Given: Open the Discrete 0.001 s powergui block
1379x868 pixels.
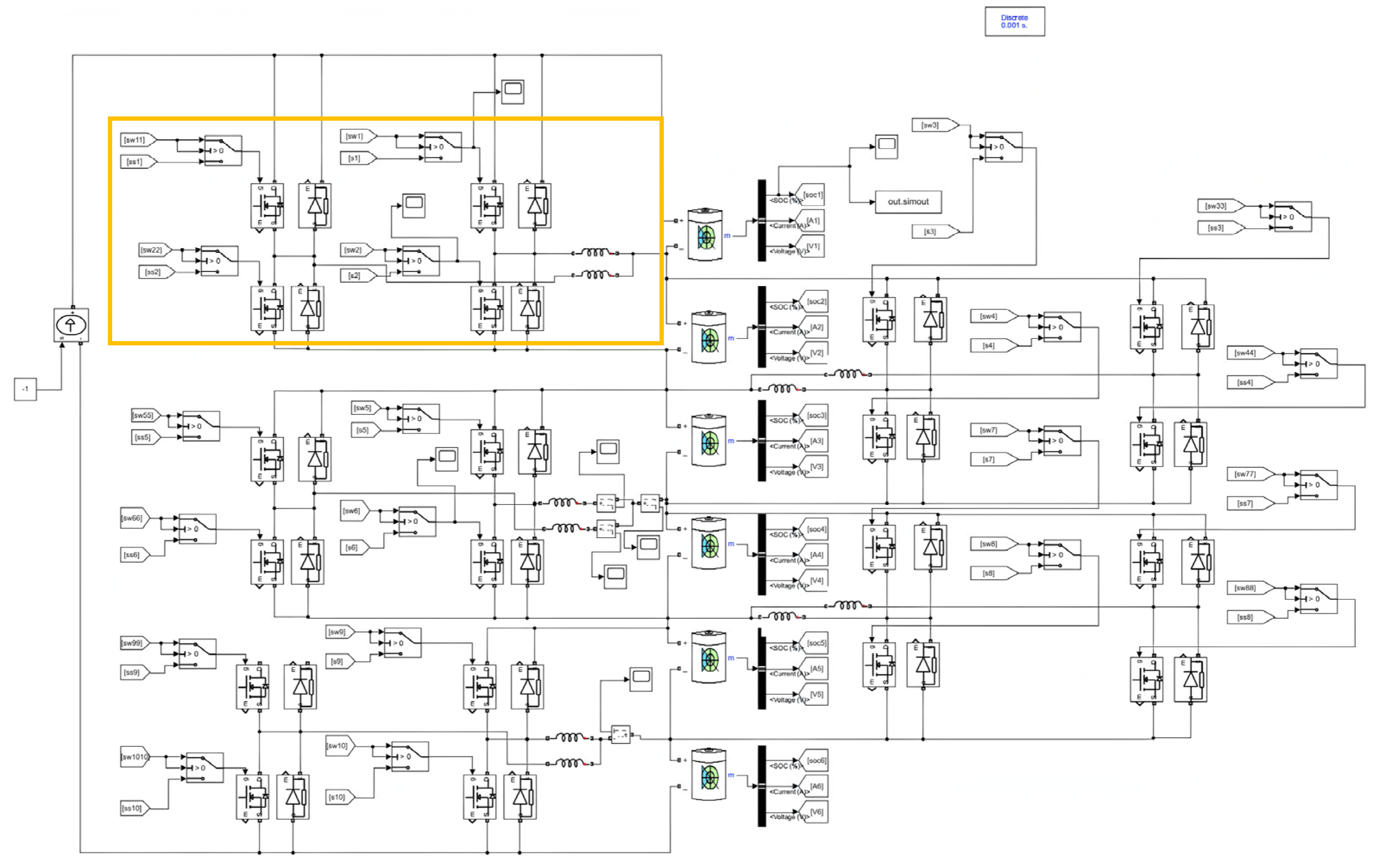Looking at the screenshot, I should 1014,22.
